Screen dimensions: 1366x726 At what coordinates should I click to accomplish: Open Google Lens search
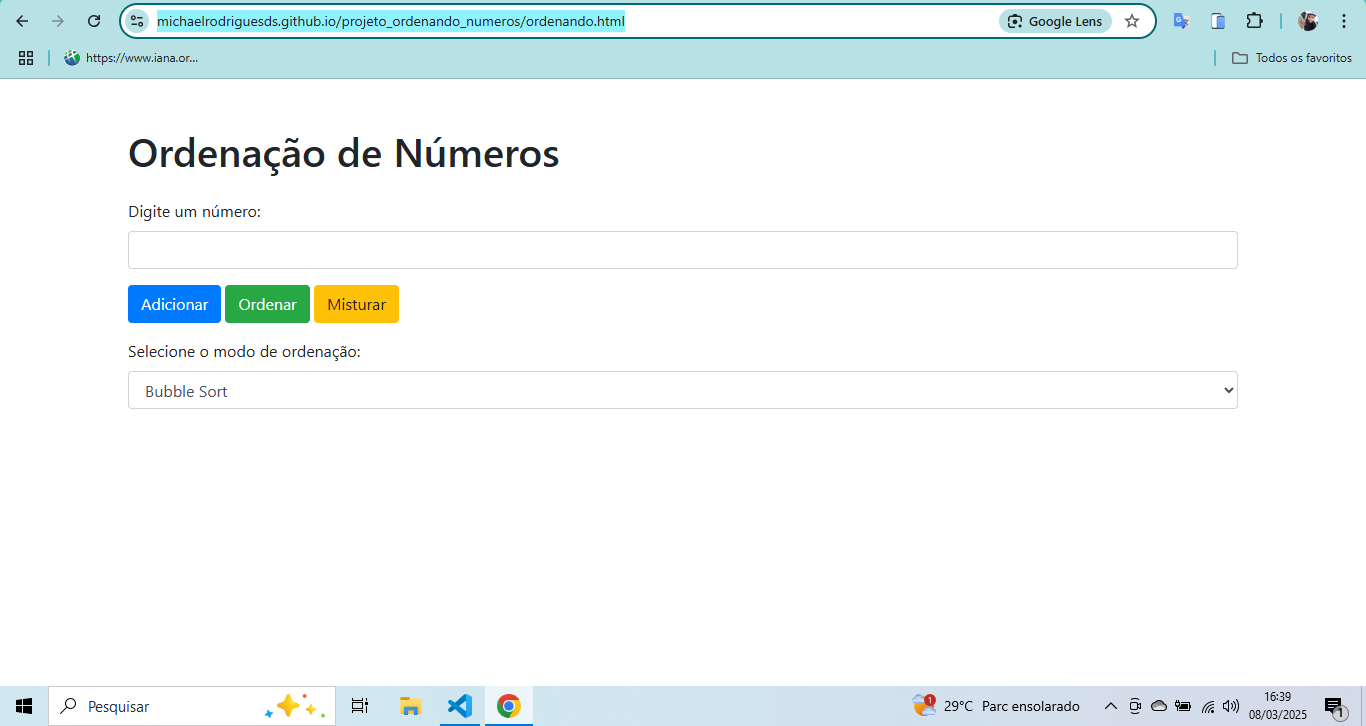point(1055,21)
